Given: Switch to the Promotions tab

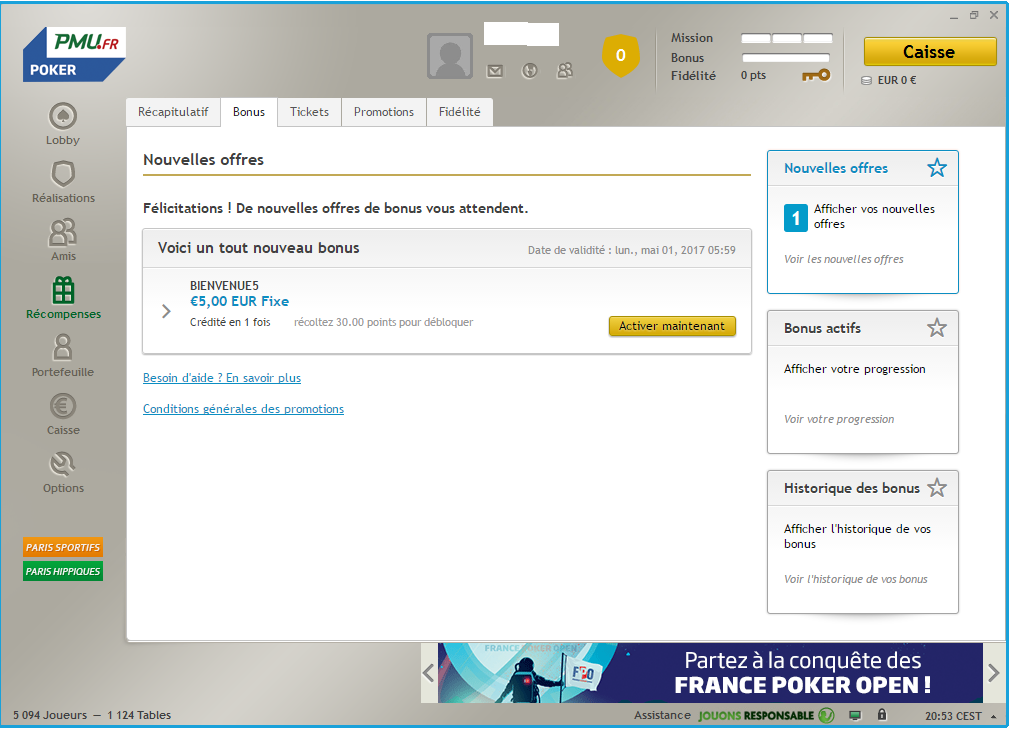Looking at the screenshot, I should click(x=384, y=112).
